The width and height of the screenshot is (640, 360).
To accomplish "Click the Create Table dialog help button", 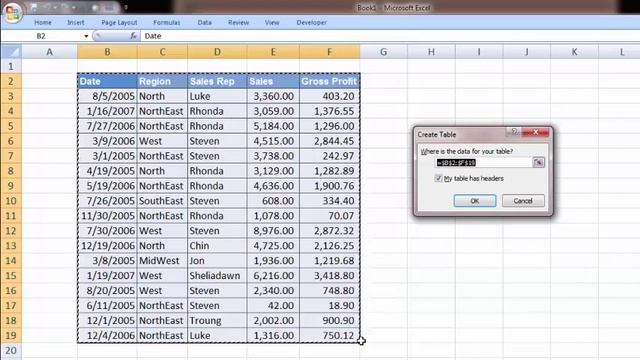I will point(514,132).
